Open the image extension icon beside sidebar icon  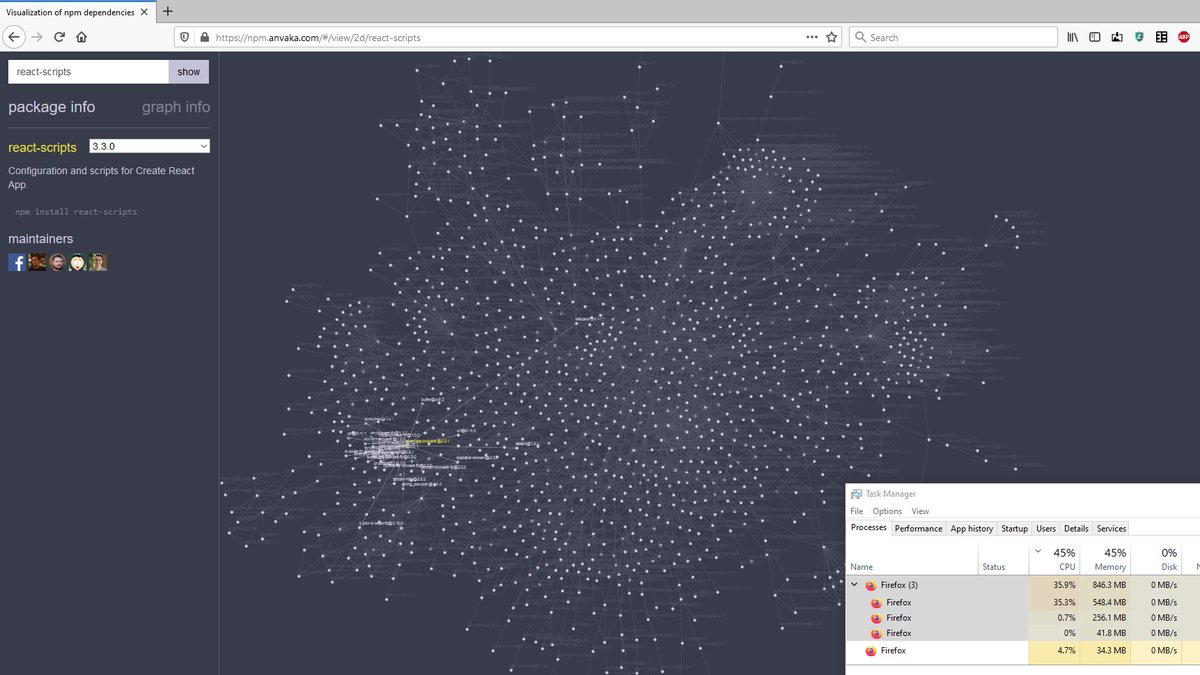[x=1117, y=37]
